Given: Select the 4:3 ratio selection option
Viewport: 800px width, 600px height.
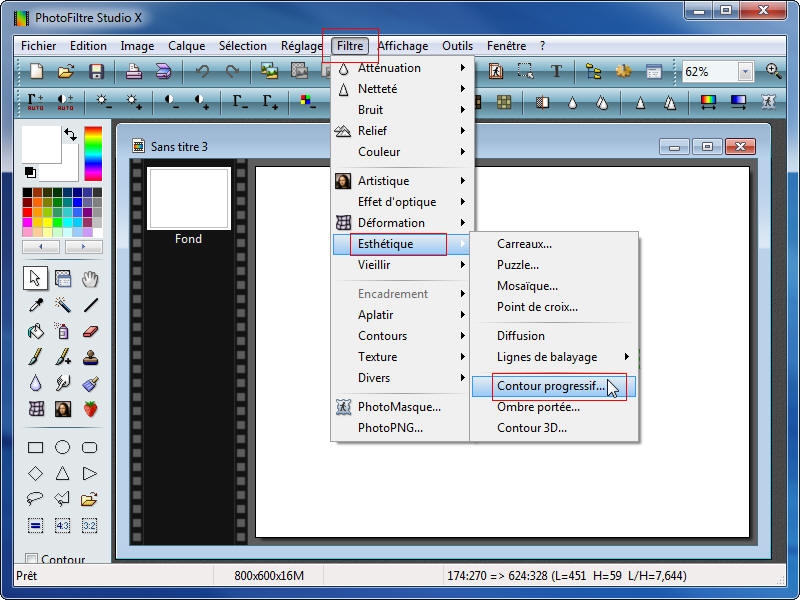Looking at the screenshot, I should pos(62,525).
